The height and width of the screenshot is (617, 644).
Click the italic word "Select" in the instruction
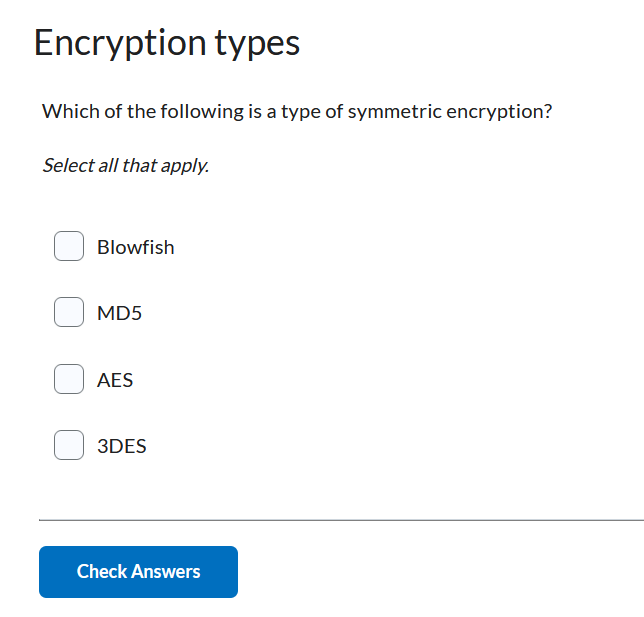(x=67, y=165)
